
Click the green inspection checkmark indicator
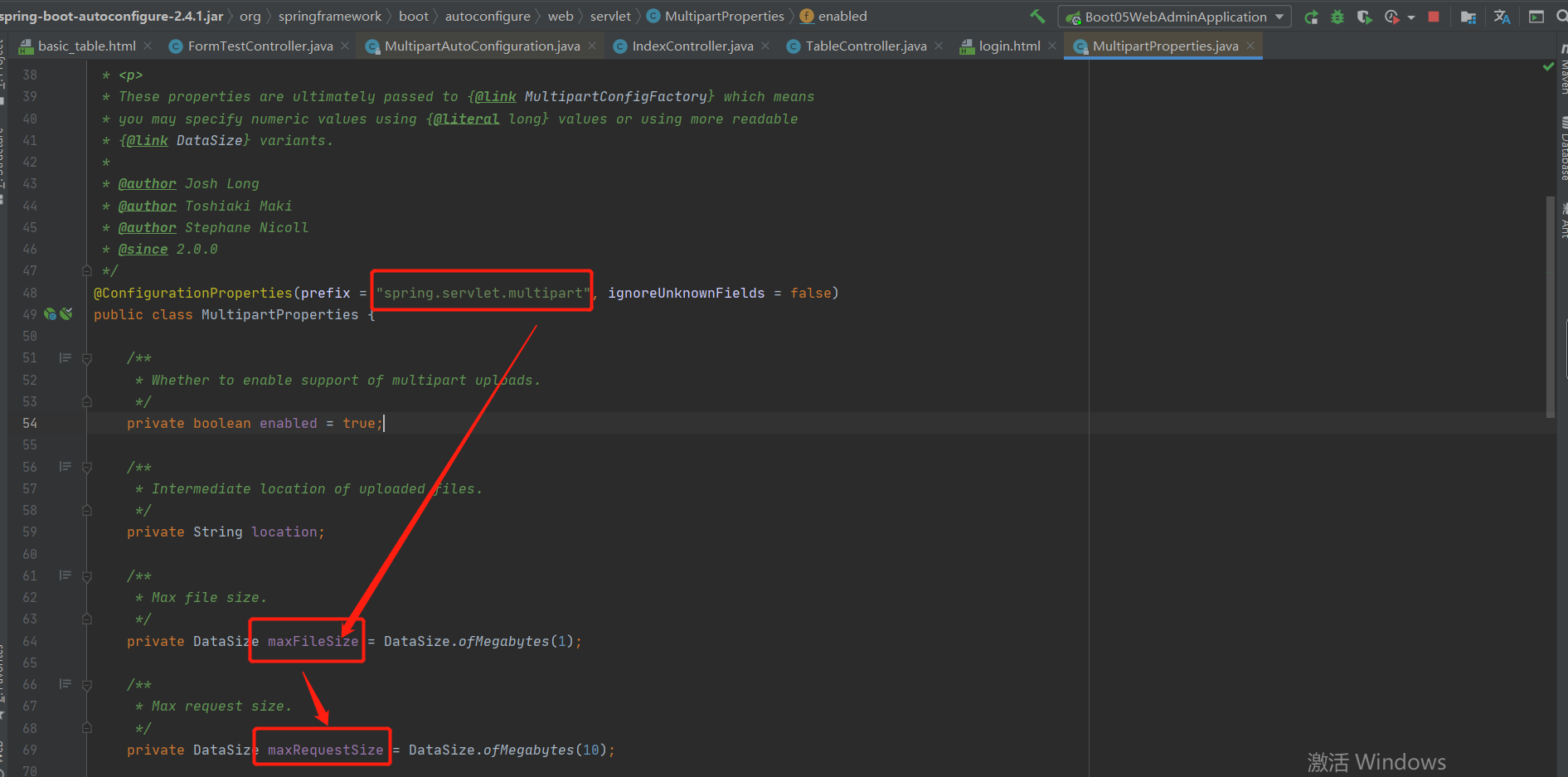(x=1547, y=66)
